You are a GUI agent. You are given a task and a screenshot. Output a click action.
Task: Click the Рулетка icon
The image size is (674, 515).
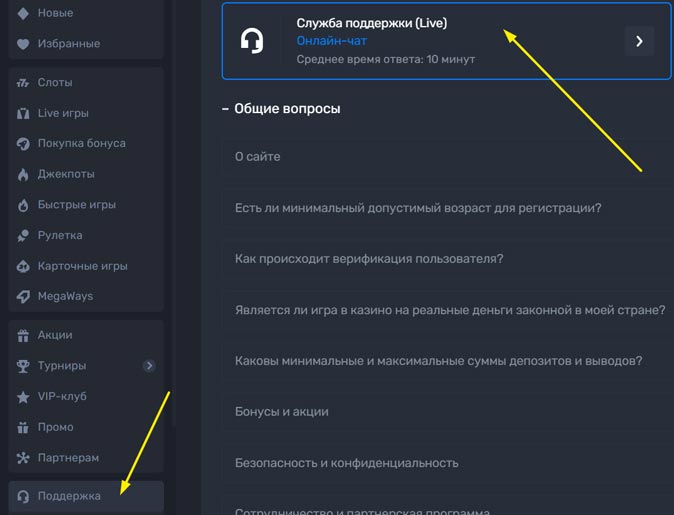[23, 236]
